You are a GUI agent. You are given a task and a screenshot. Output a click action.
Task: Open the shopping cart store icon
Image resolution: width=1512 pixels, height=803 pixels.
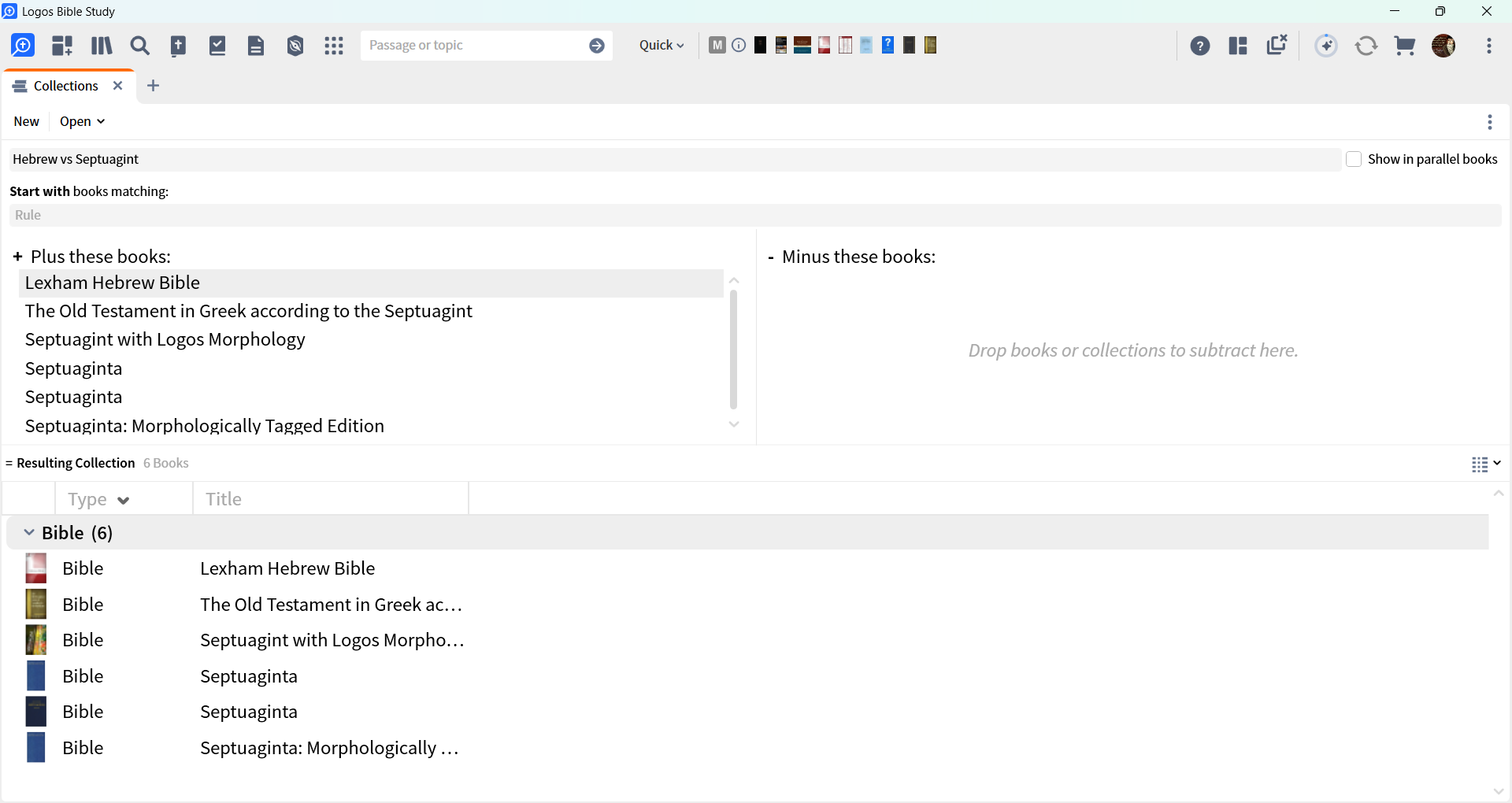(1405, 46)
